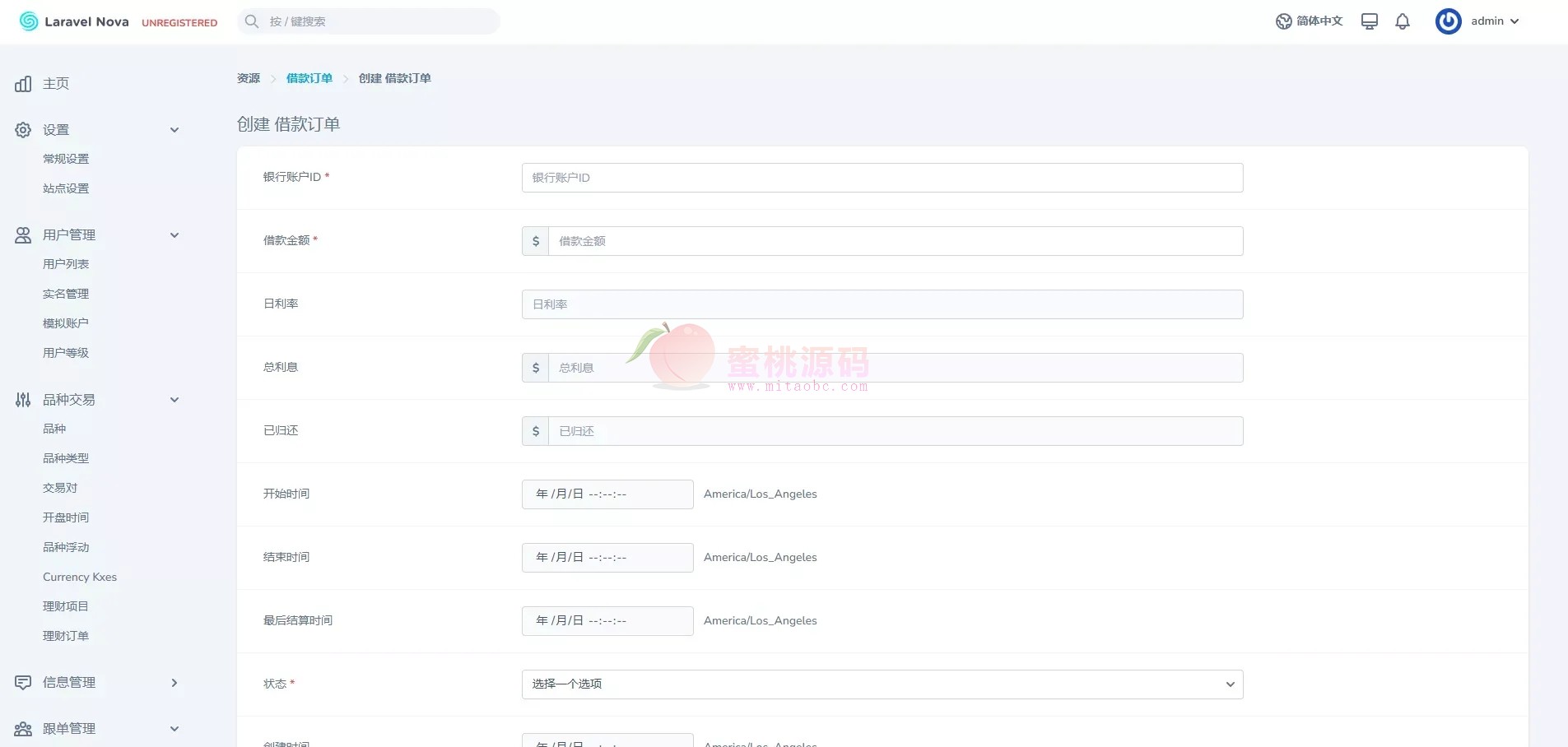
Task: Focus the 银行账户ID input field
Action: point(882,178)
